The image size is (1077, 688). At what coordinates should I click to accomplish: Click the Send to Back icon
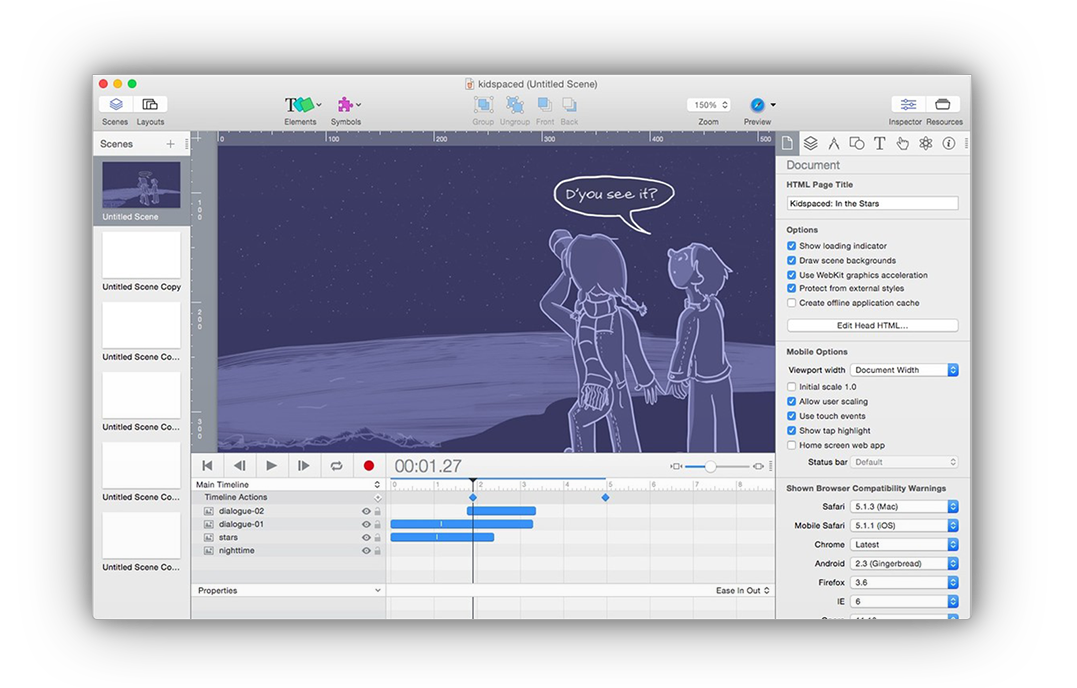point(569,104)
